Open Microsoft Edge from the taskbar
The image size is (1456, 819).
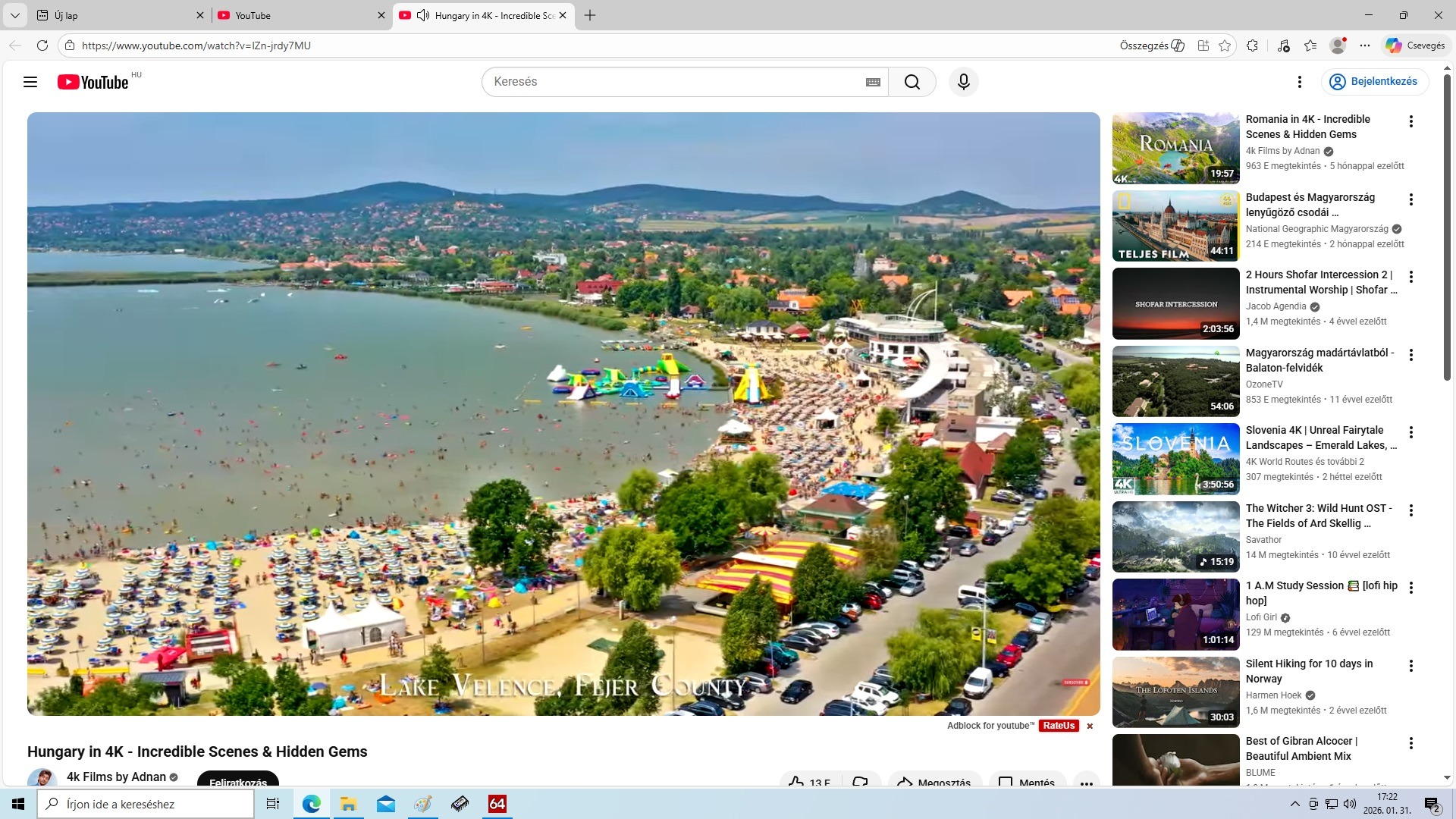point(312,804)
